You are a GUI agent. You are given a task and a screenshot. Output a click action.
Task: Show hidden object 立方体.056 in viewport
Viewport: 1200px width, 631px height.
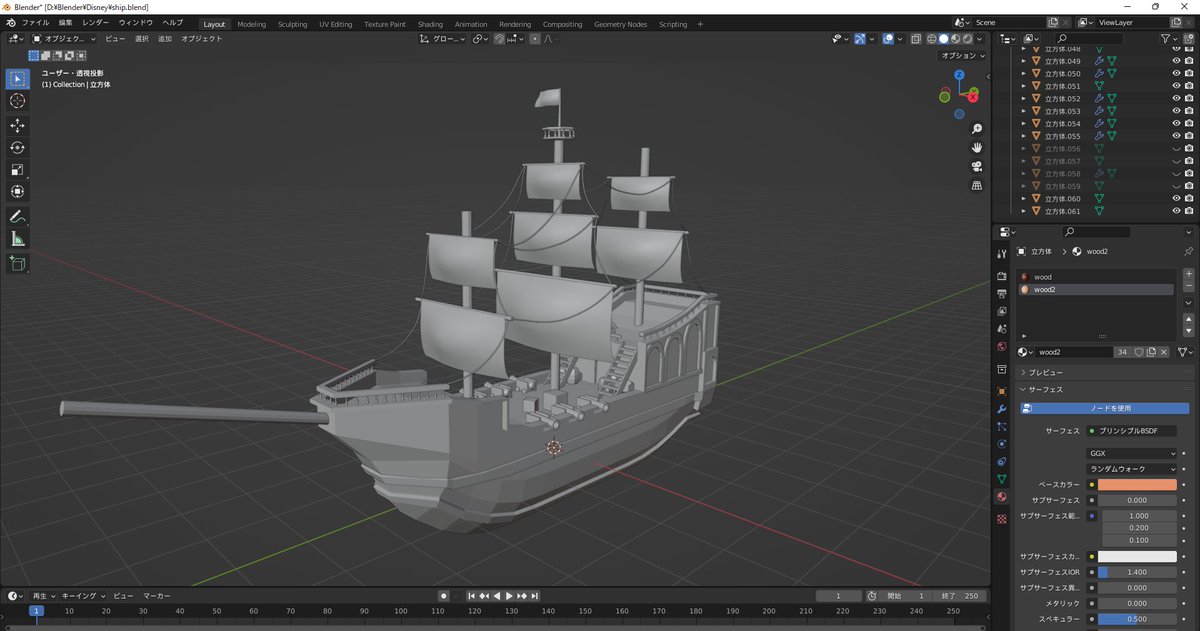(1176, 148)
